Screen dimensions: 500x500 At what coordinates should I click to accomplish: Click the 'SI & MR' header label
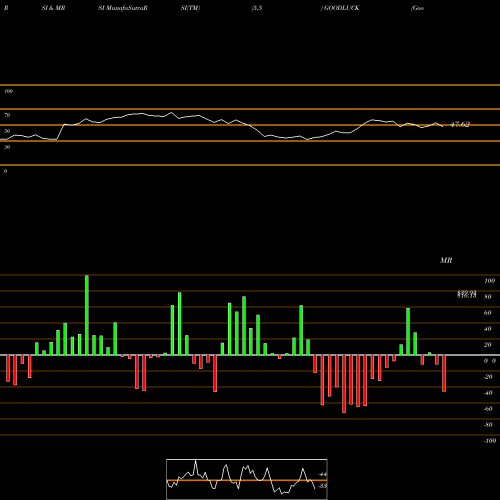coord(53,8)
